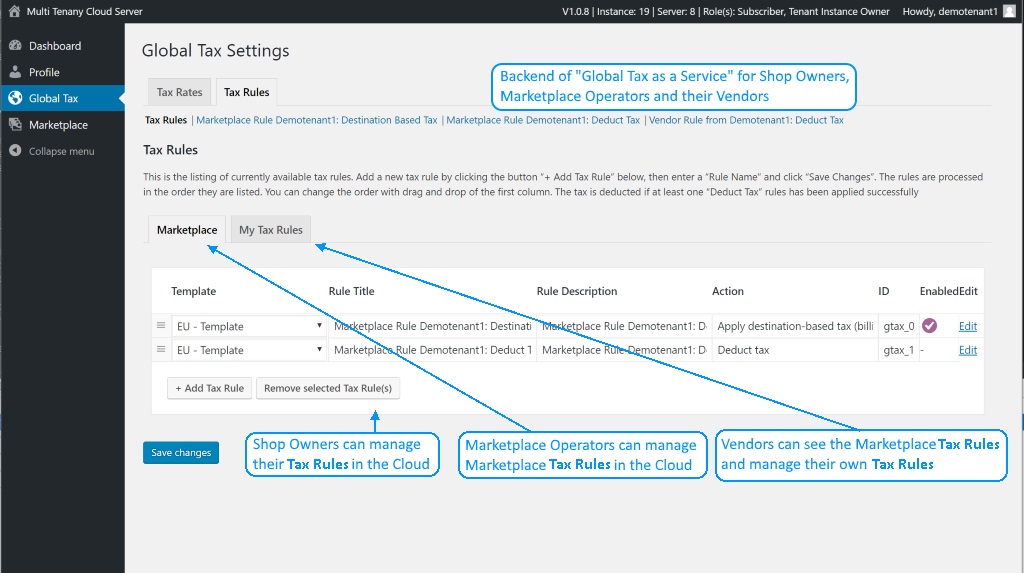This screenshot has width=1024, height=573.
Task: Click the Global Tax globe icon
Action: click(15, 98)
